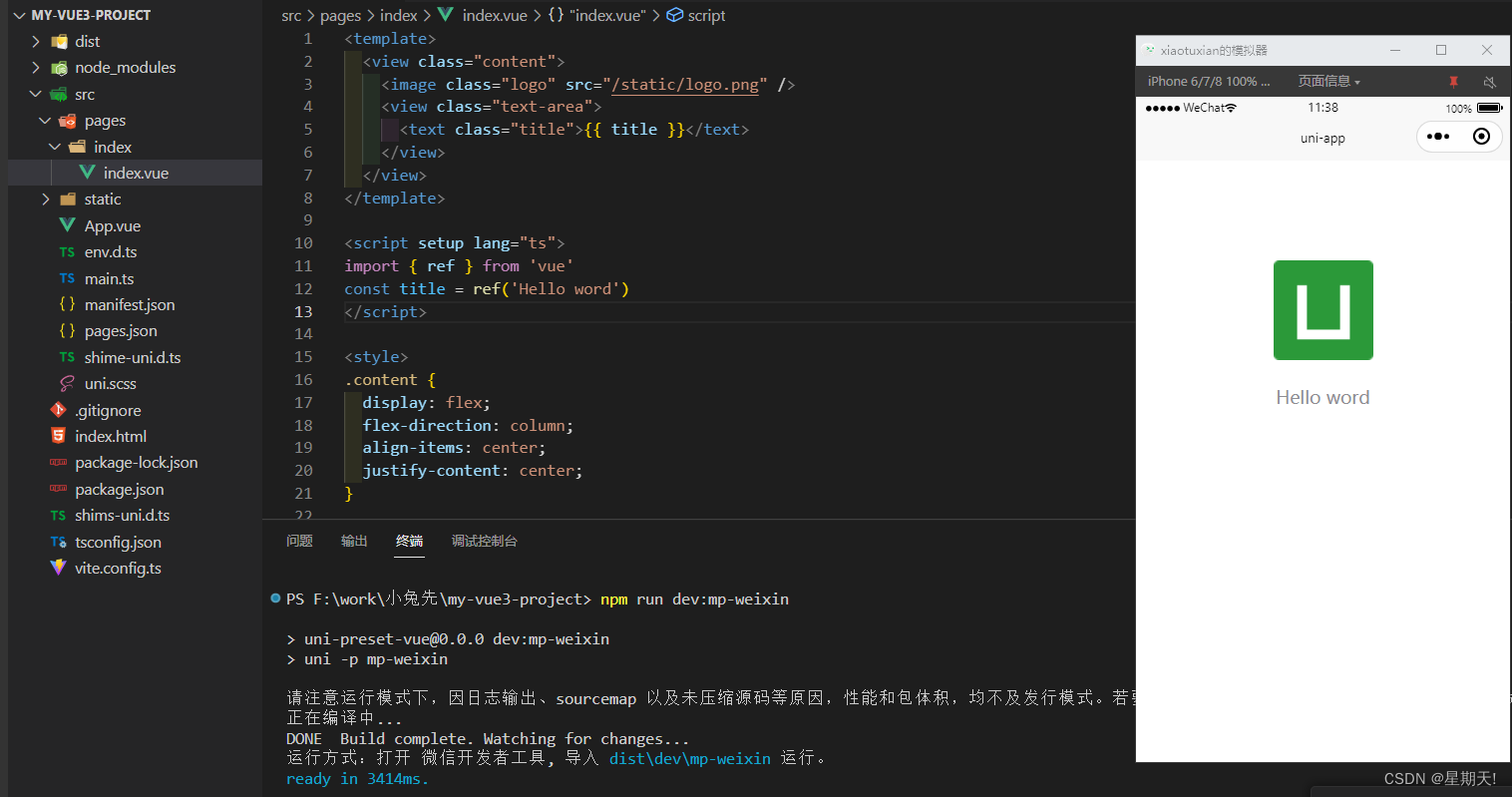Image resolution: width=1512 pixels, height=797 pixels.
Task: Click the JSON braces icon beside pages.json
Action: 67,330
